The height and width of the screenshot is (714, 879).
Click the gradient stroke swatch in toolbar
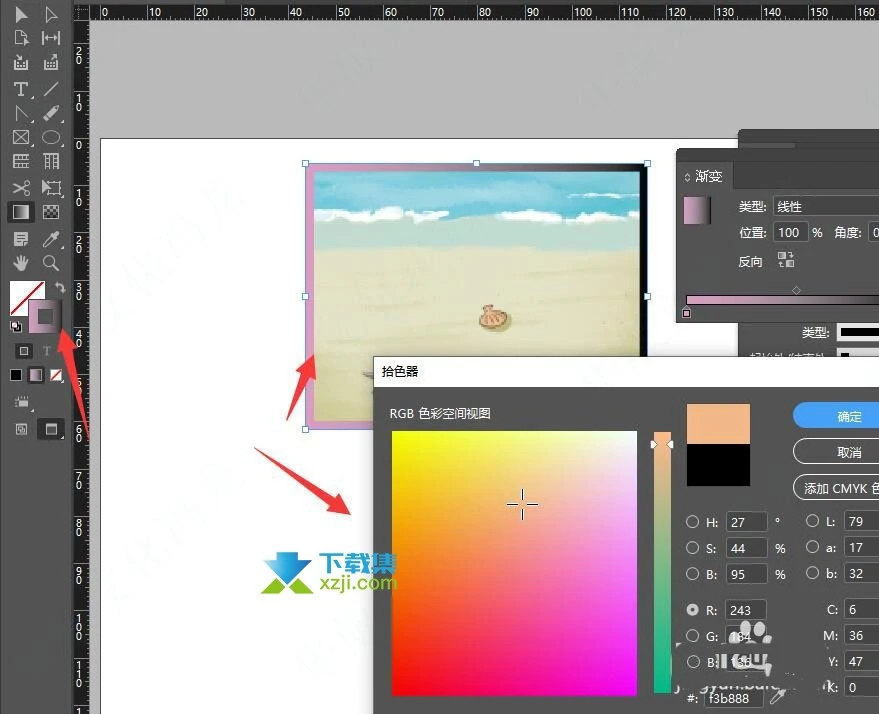(45, 317)
